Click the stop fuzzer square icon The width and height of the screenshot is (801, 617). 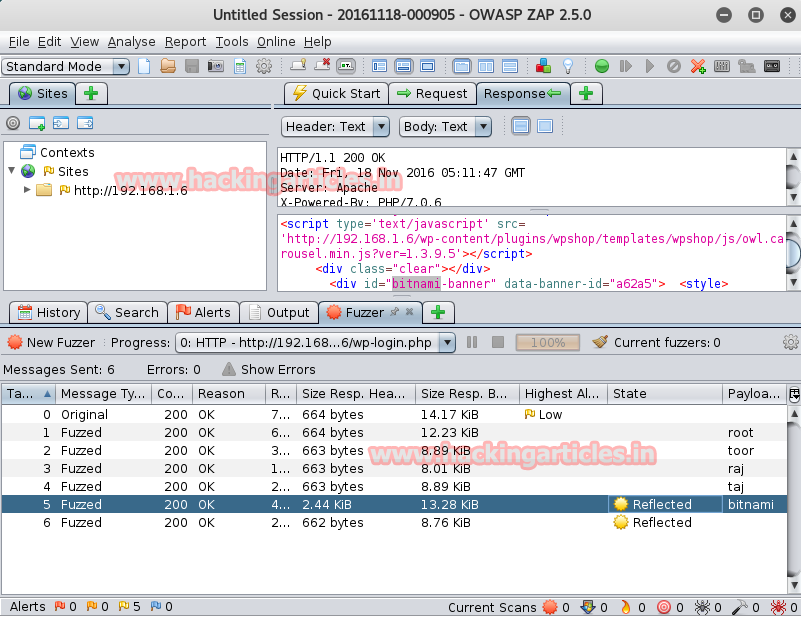[498, 342]
